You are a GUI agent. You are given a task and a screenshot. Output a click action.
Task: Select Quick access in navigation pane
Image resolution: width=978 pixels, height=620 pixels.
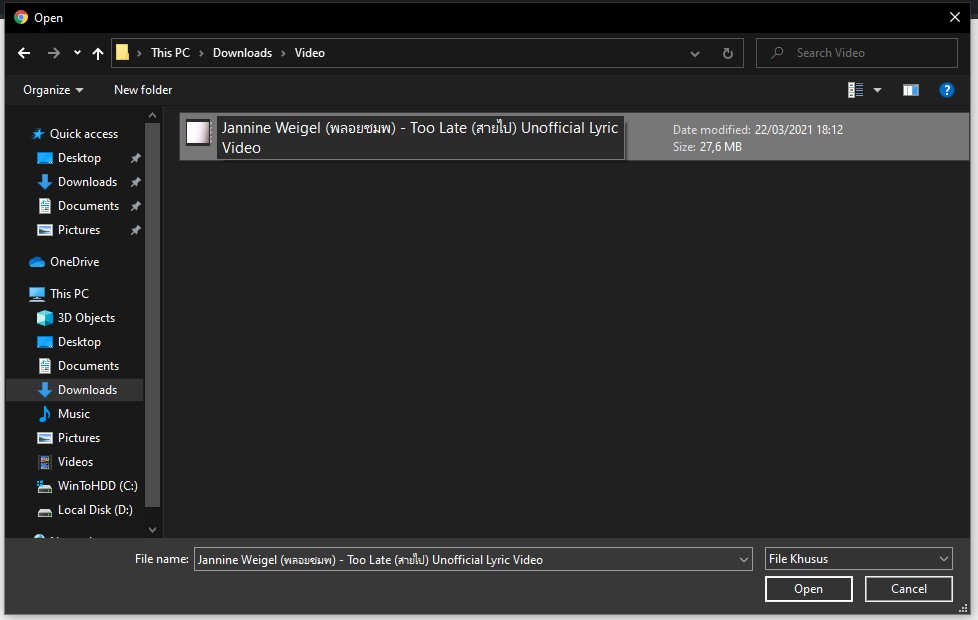pos(75,134)
